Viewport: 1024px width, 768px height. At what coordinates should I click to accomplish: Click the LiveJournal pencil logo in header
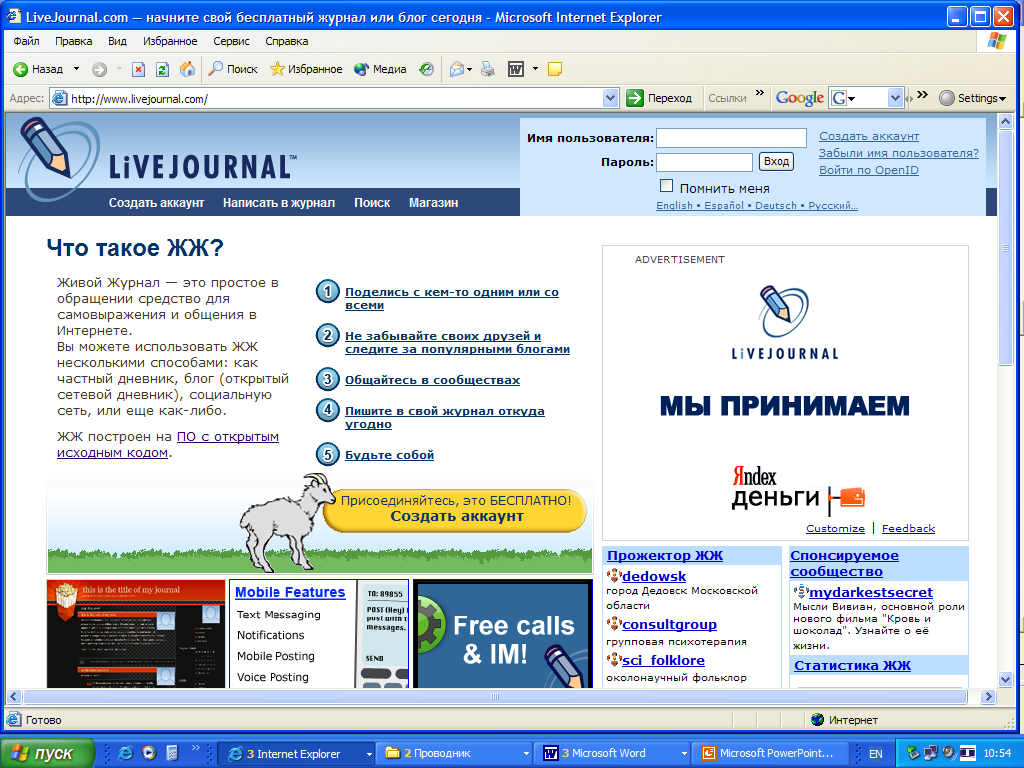tap(59, 157)
